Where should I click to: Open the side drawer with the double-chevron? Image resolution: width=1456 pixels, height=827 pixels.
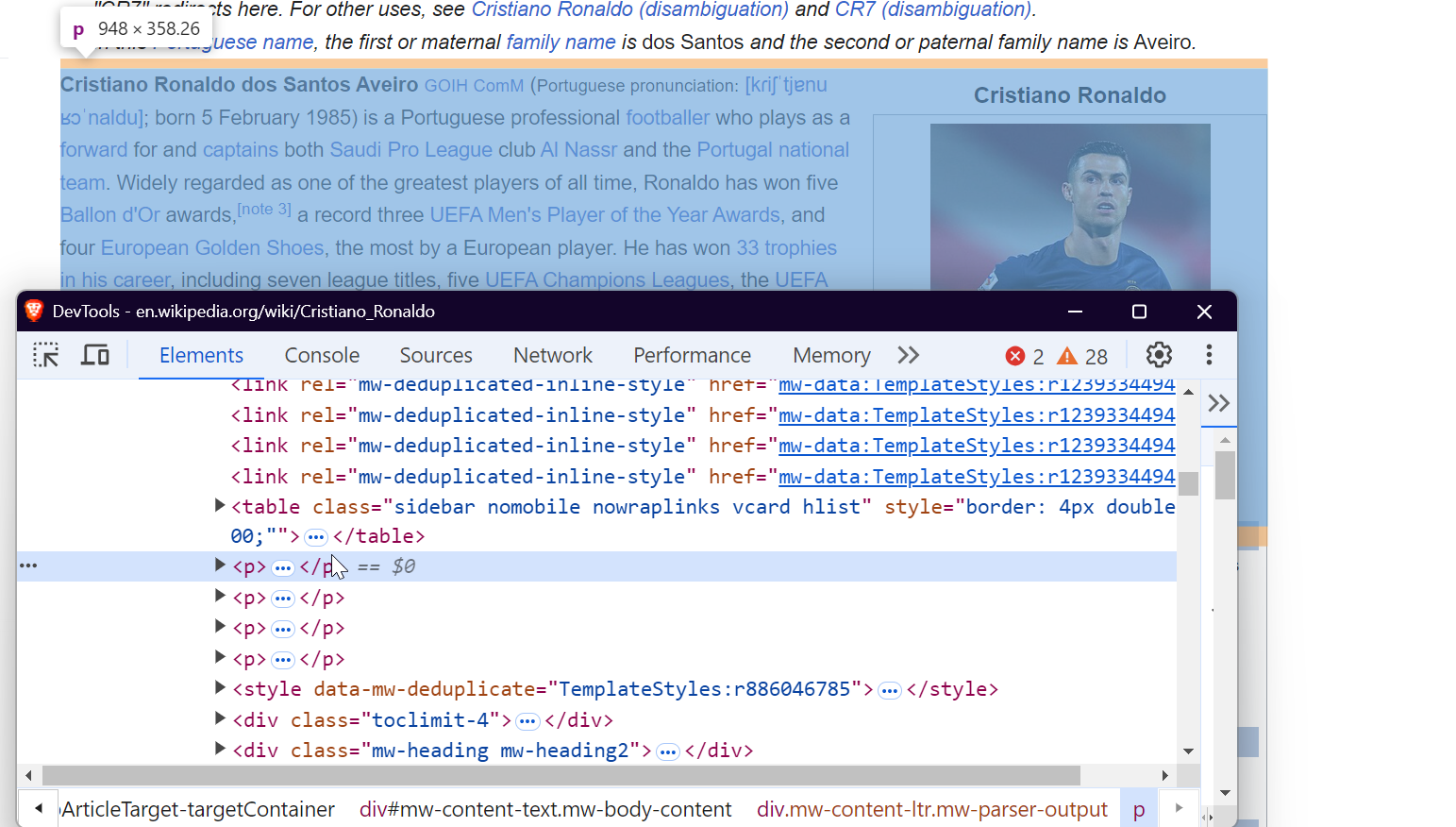click(1218, 403)
